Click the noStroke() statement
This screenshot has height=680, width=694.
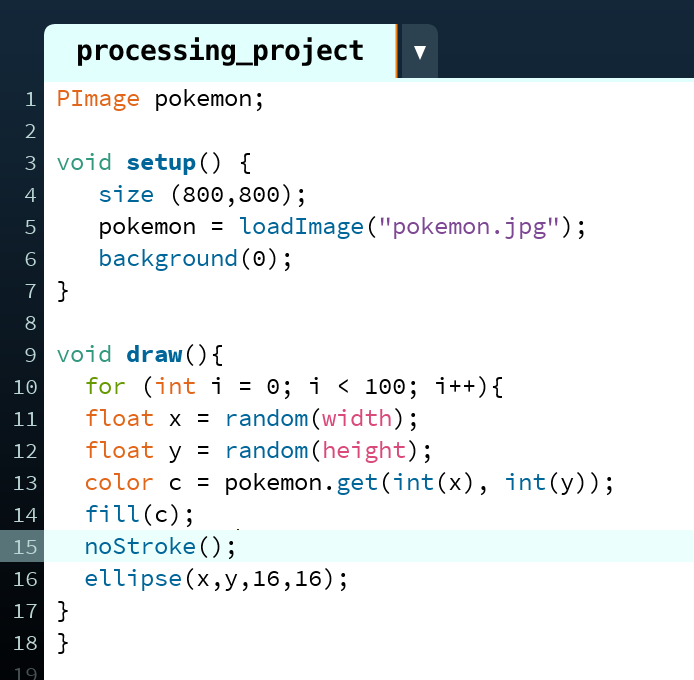tap(160, 547)
